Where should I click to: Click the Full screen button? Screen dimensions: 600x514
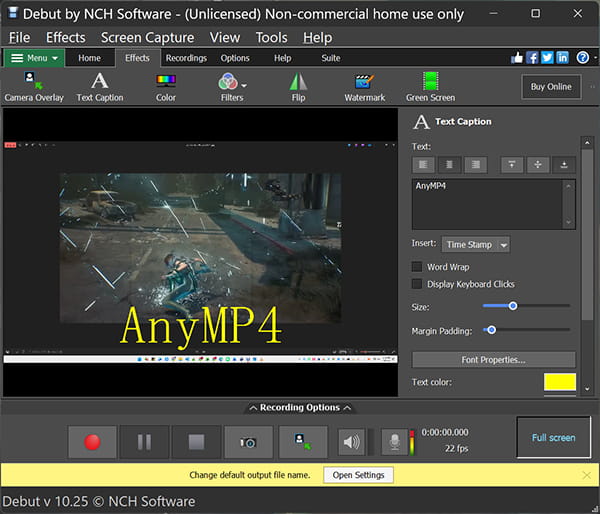click(x=553, y=437)
